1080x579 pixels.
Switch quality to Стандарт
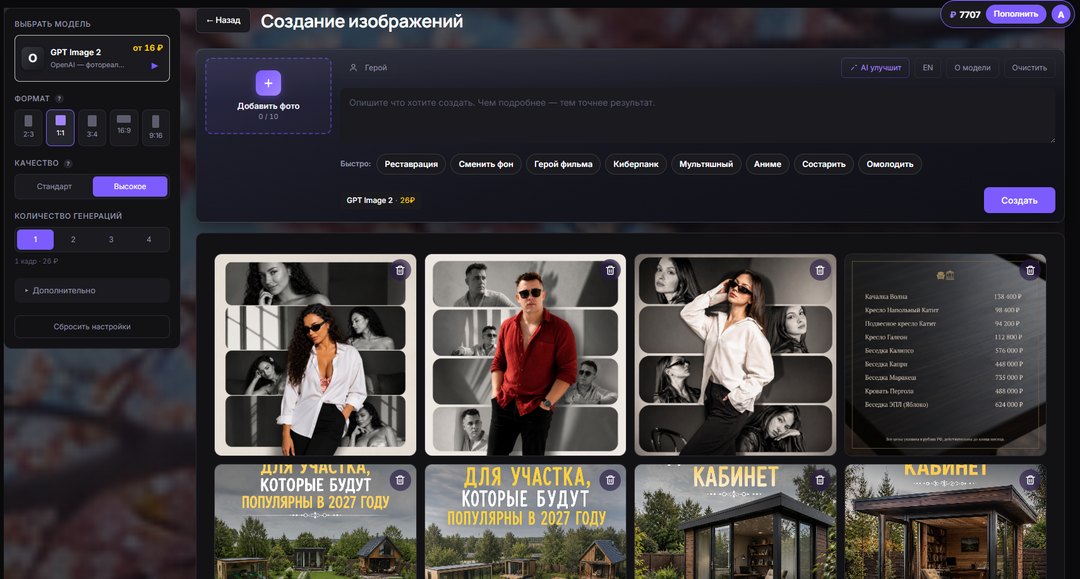(x=54, y=187)
